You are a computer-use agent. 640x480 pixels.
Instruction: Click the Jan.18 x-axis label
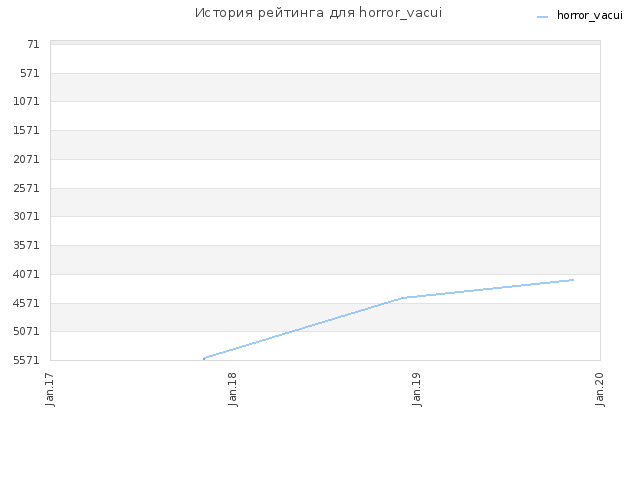coord(233,389)
